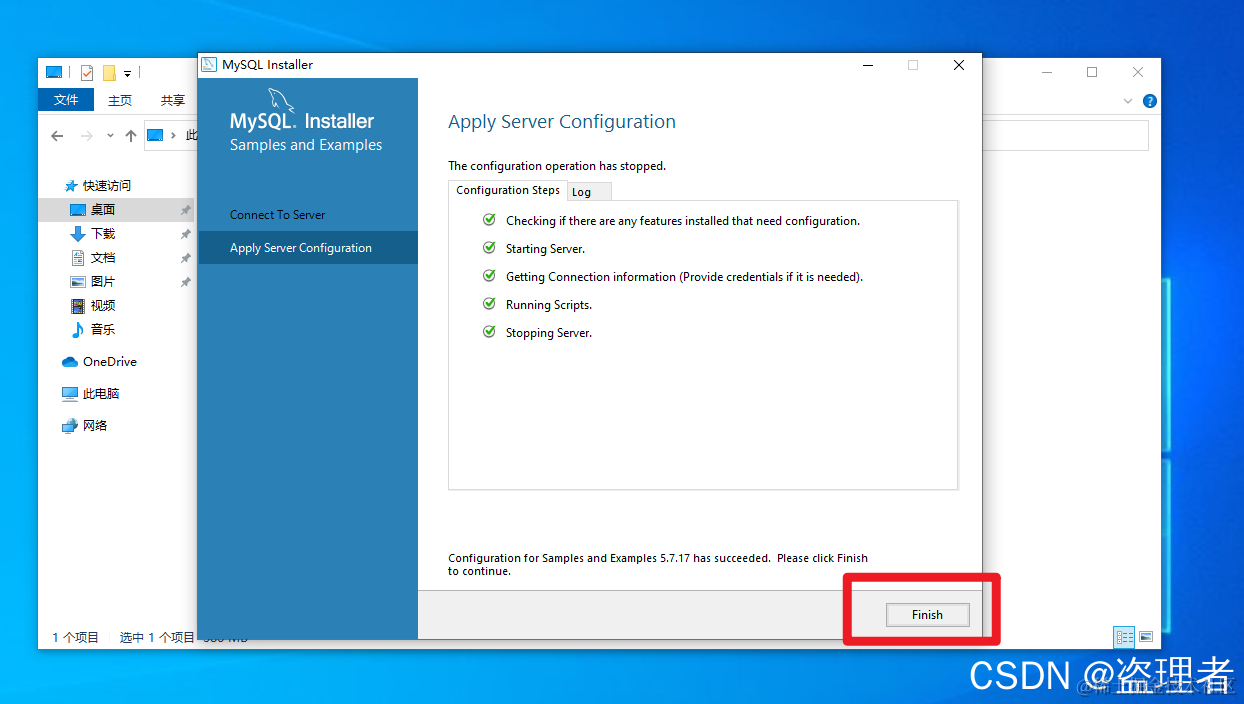The image size is (1244, 704).
Task: Click pin icon next to 桌面
Action: point(185,210)
